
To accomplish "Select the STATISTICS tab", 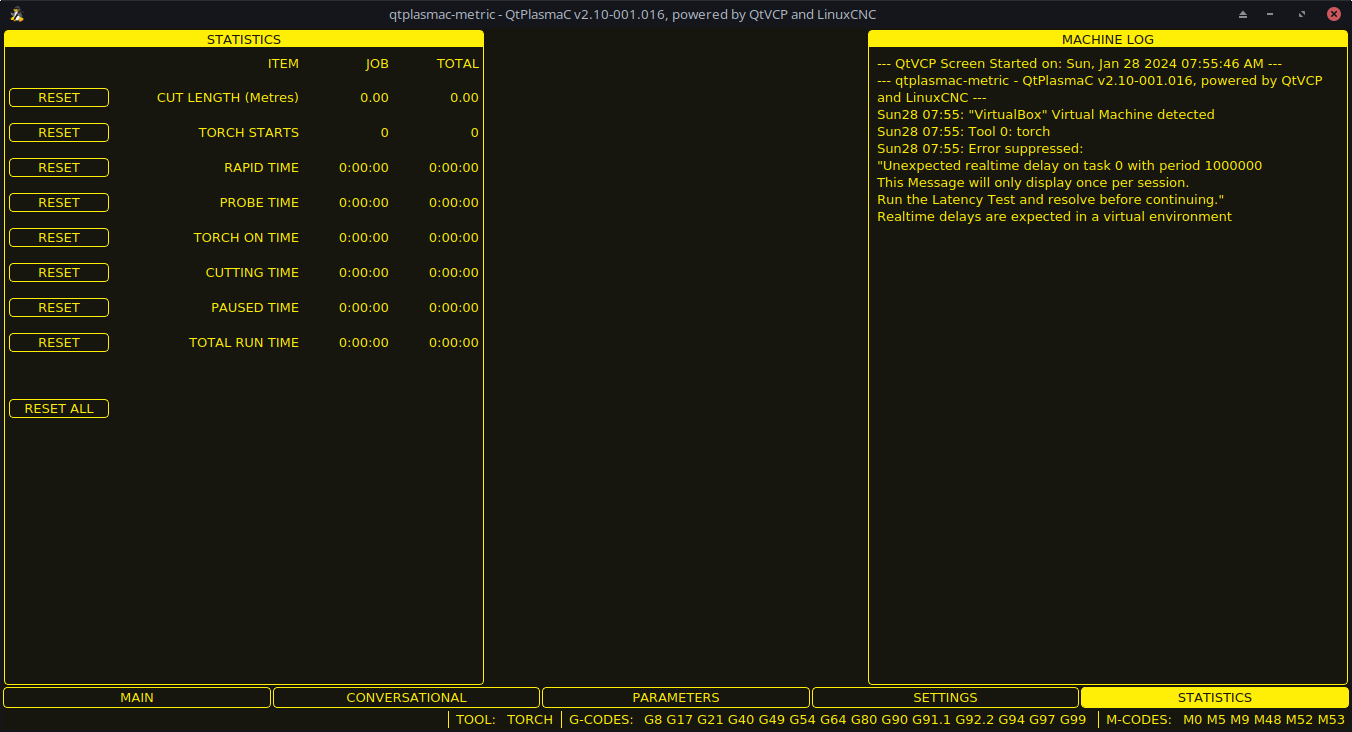I will pos(1214,697).
